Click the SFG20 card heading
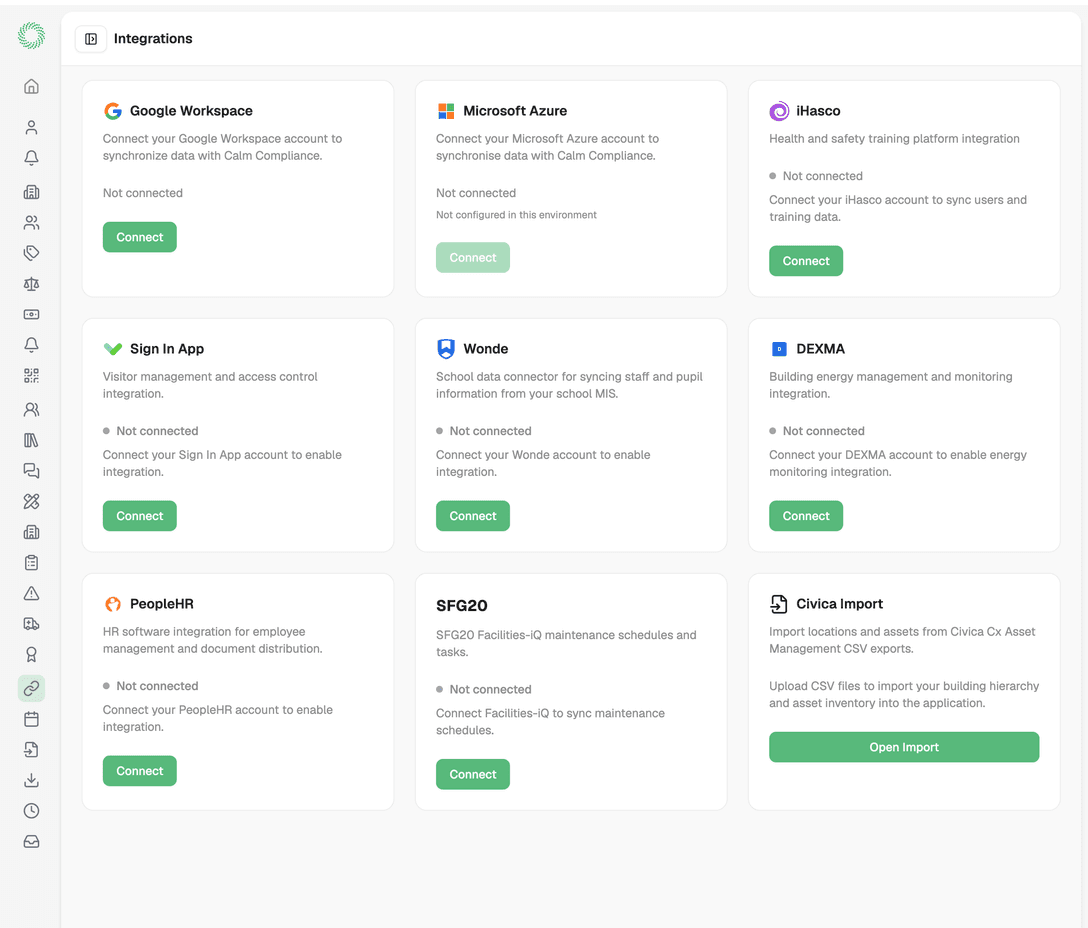 click(461, 606)
